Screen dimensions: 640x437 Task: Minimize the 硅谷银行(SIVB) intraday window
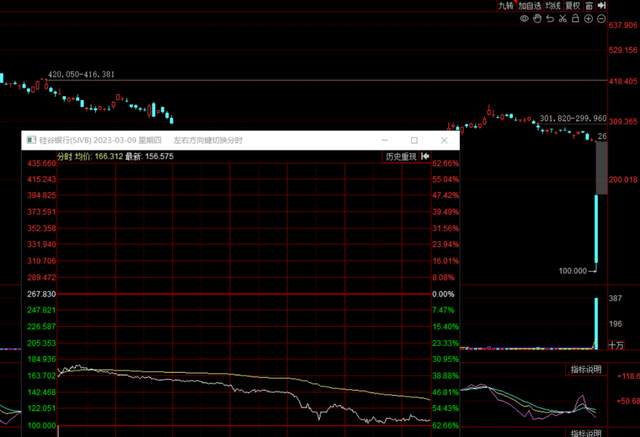[384, 140]
